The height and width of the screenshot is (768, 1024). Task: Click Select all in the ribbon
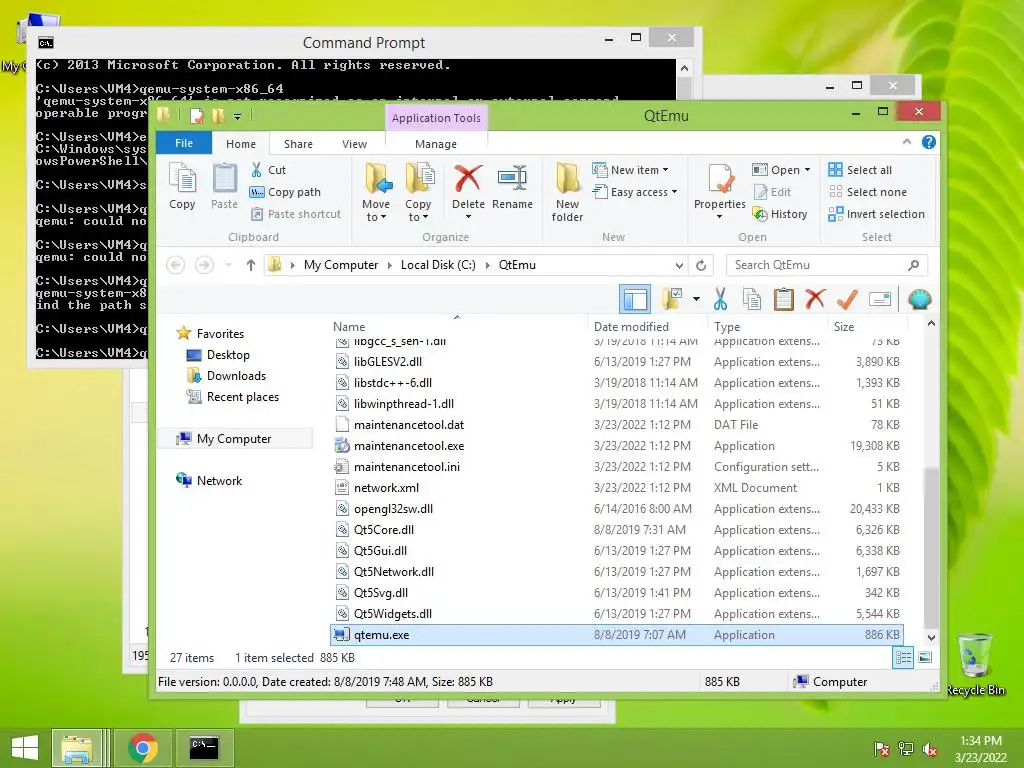[x=859, y=170]
